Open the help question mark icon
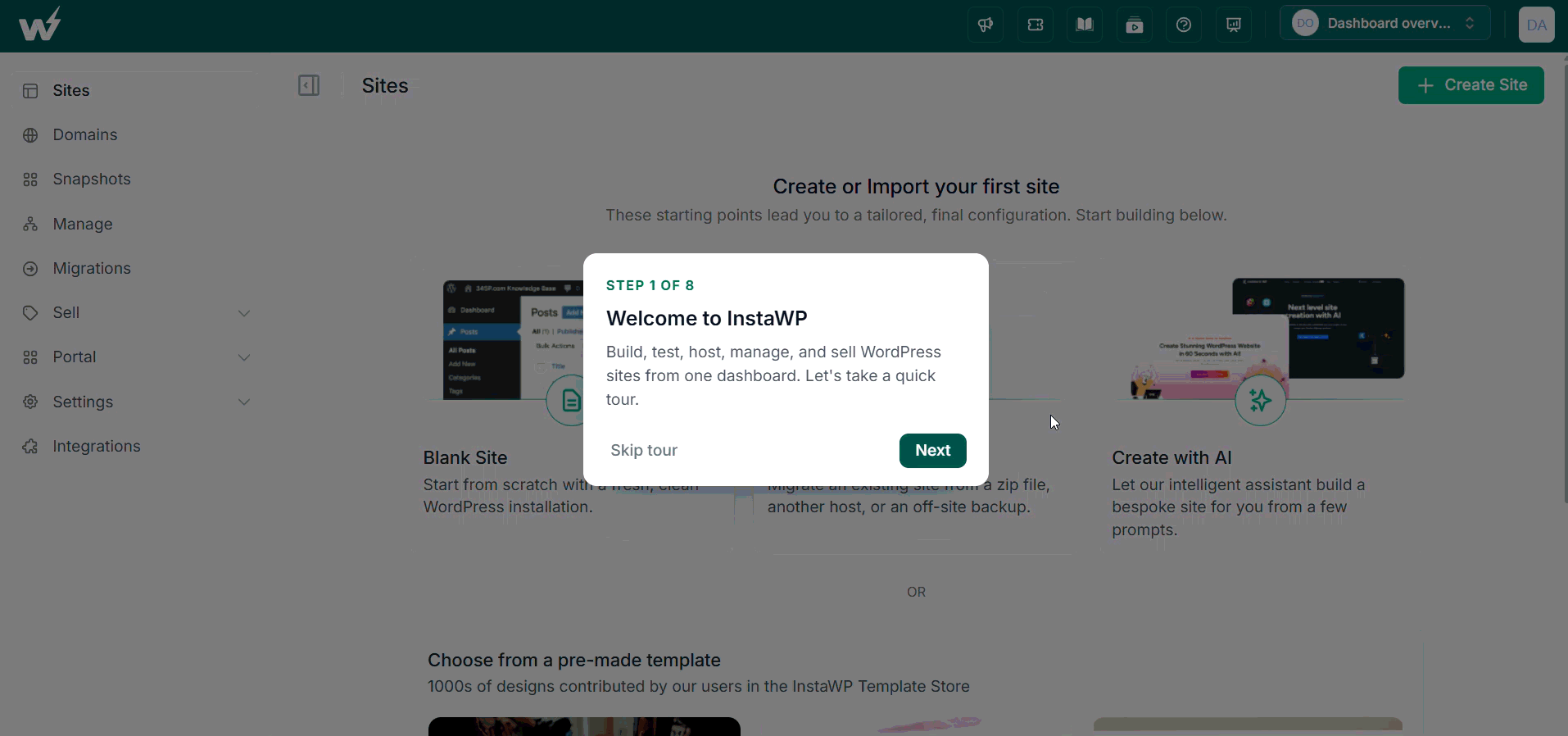 [x=1184, y=25]
